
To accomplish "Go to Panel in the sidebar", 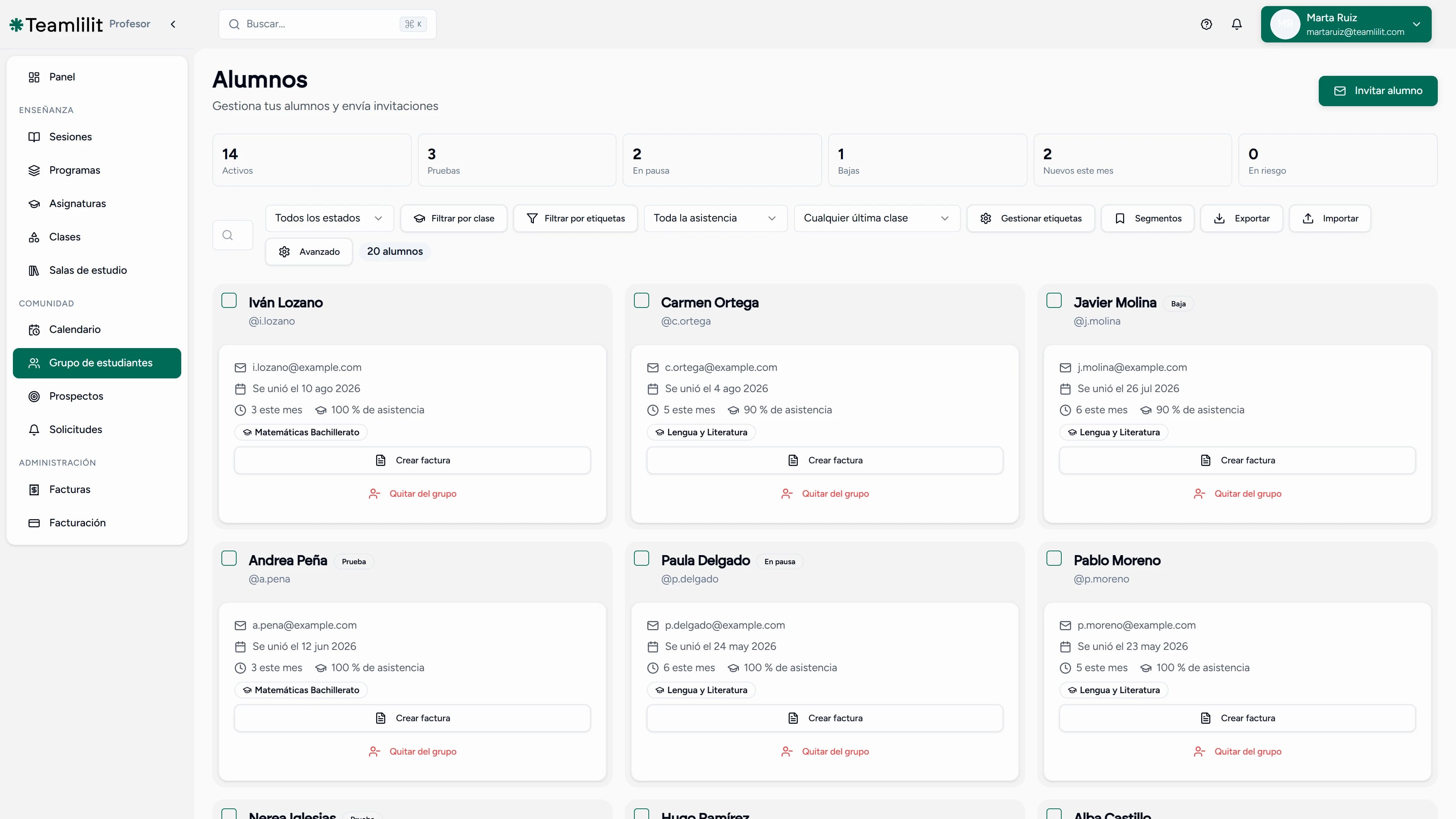I will (x=97, y=77).
